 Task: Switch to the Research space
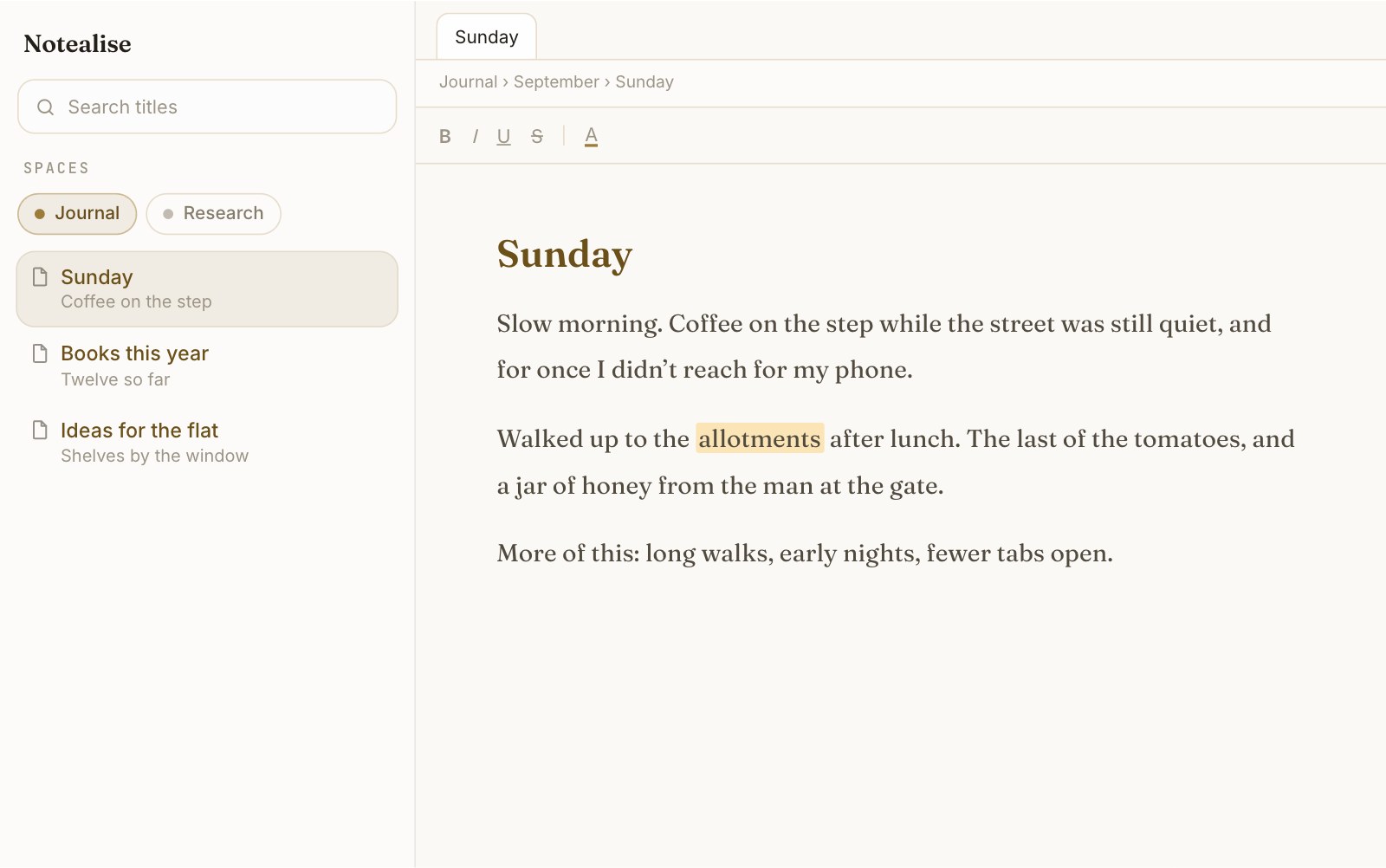(213, 214)
